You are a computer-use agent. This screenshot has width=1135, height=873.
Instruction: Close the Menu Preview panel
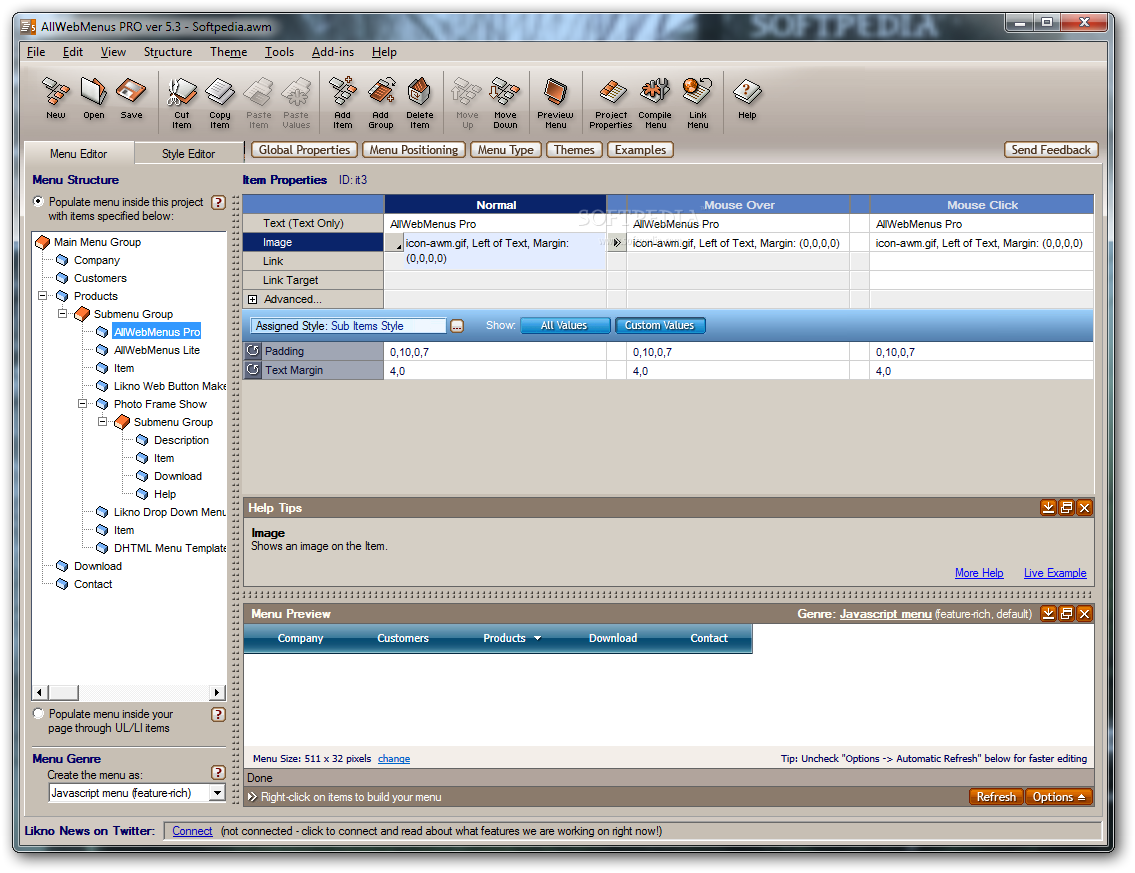(x=1084, y=614)
